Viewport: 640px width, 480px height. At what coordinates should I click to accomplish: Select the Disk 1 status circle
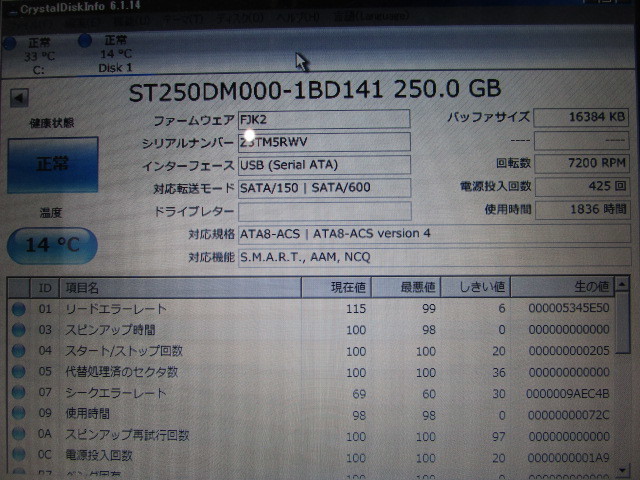coord(84,40)
